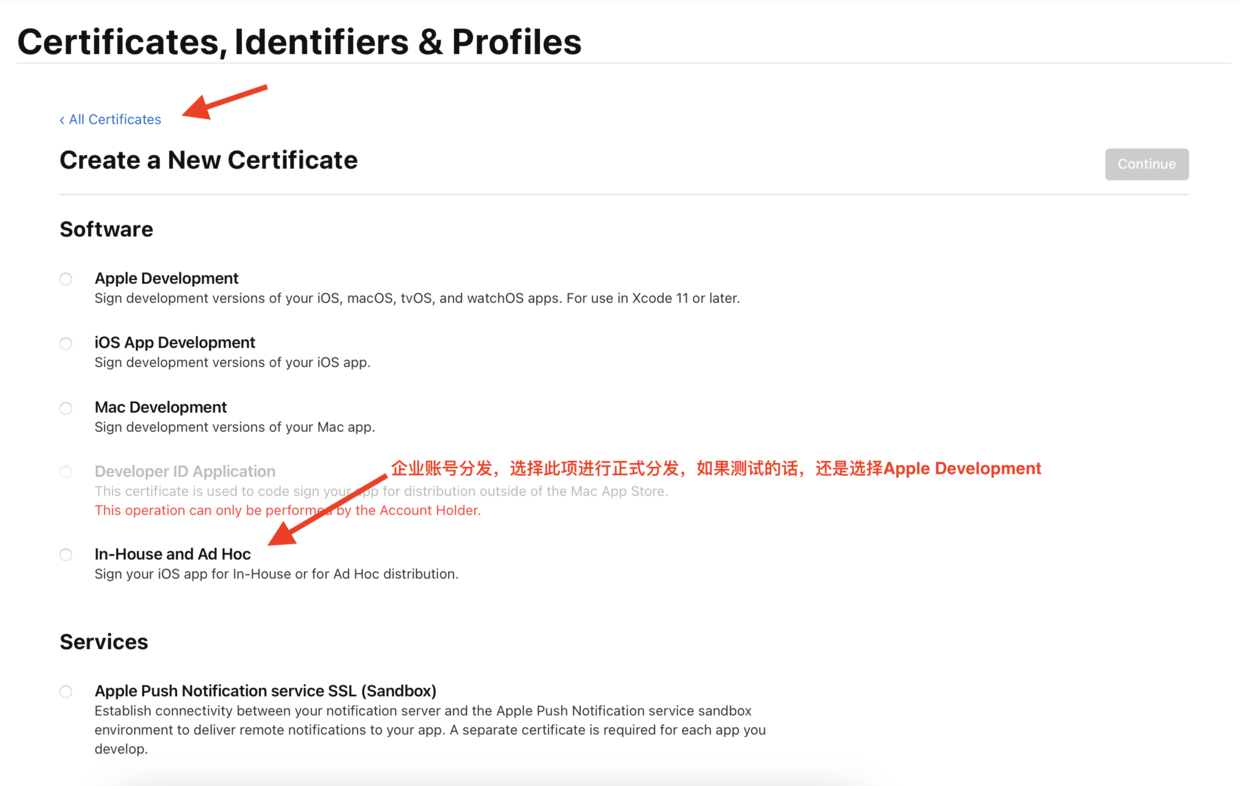Click the disabled Developer ID Application radio
The width and height of the screenshot is (1240, 786).
point(66,472)
